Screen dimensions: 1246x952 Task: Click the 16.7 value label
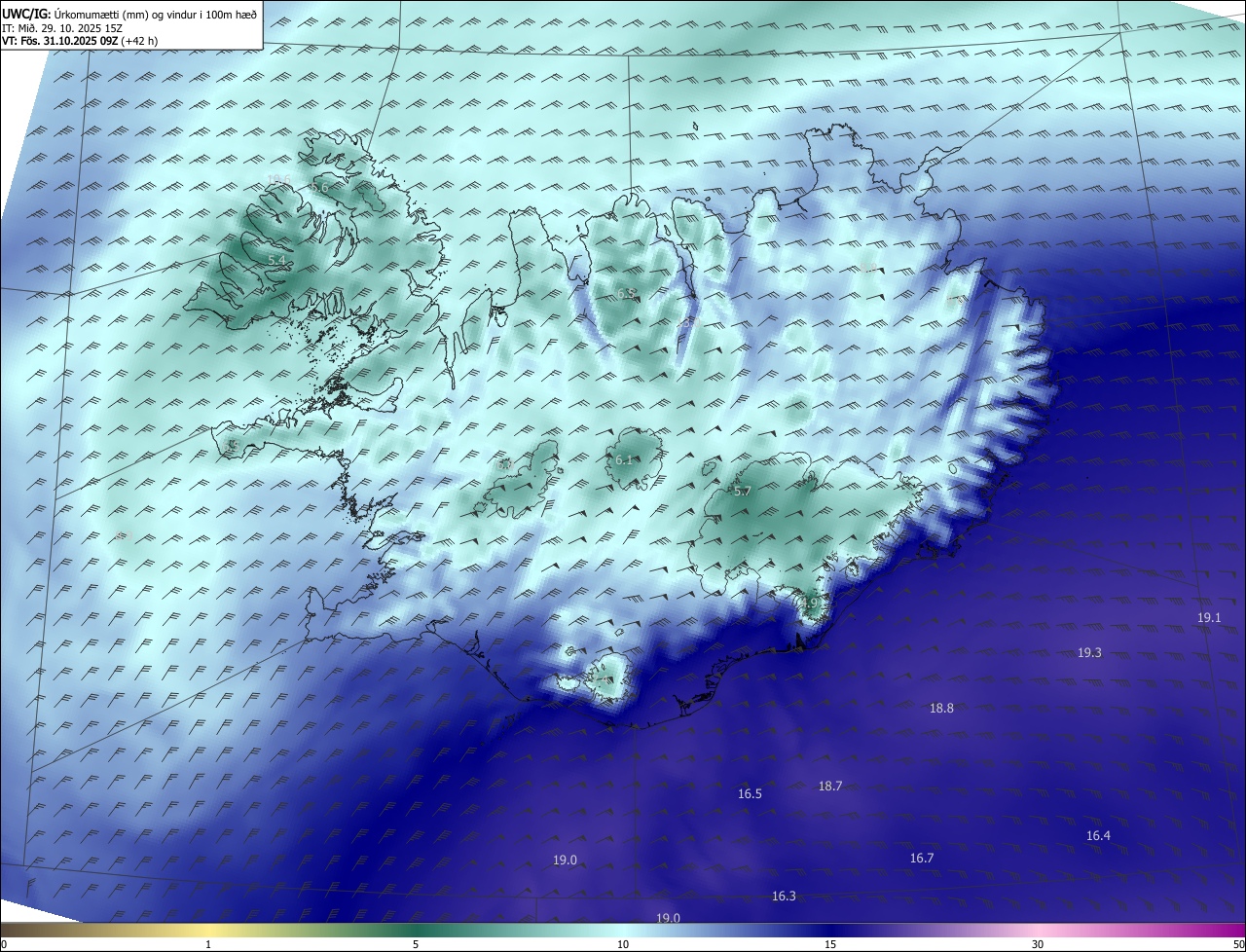coord(922,858)
